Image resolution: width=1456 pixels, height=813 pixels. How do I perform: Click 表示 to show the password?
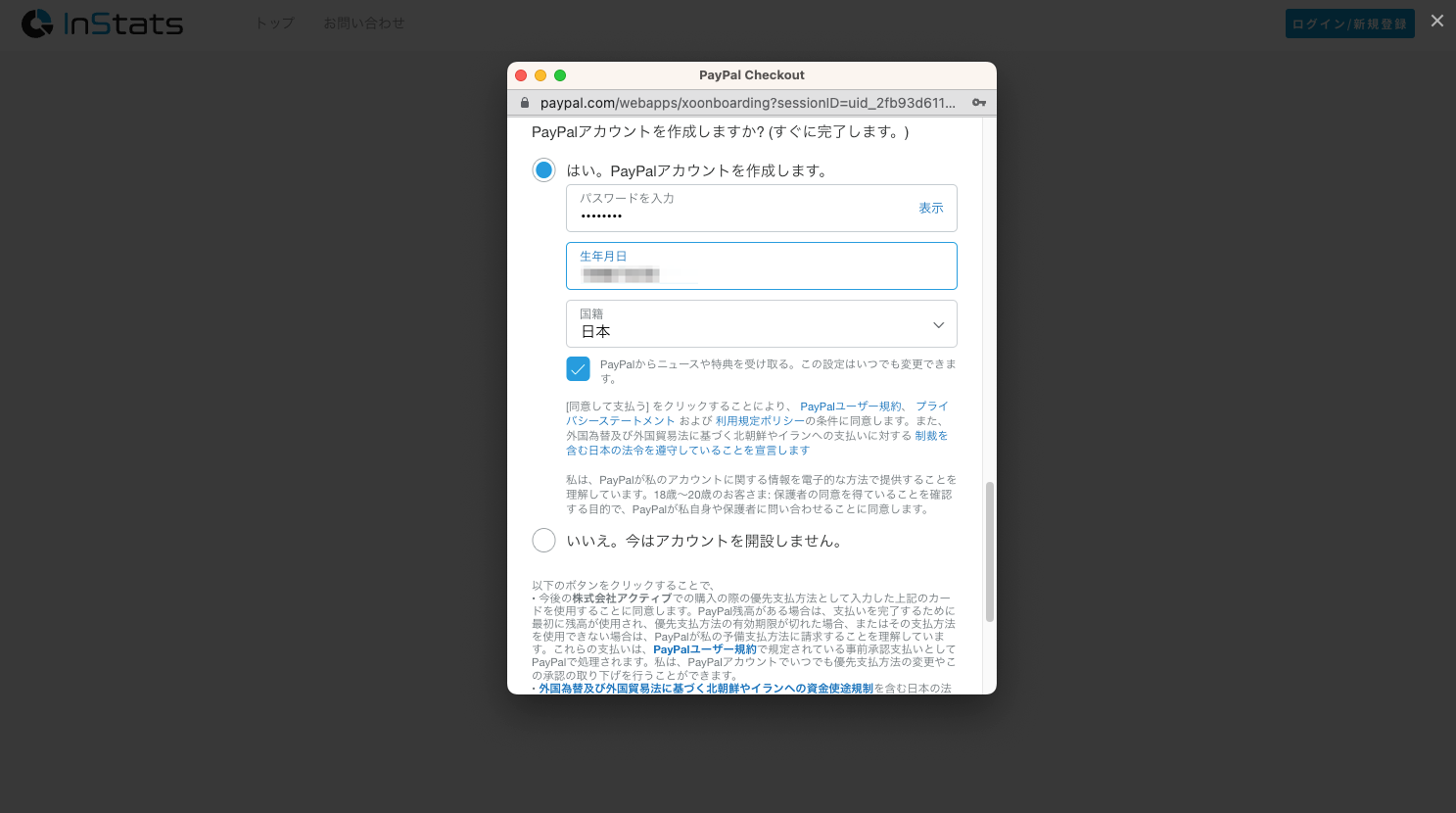tap(930, 208)
